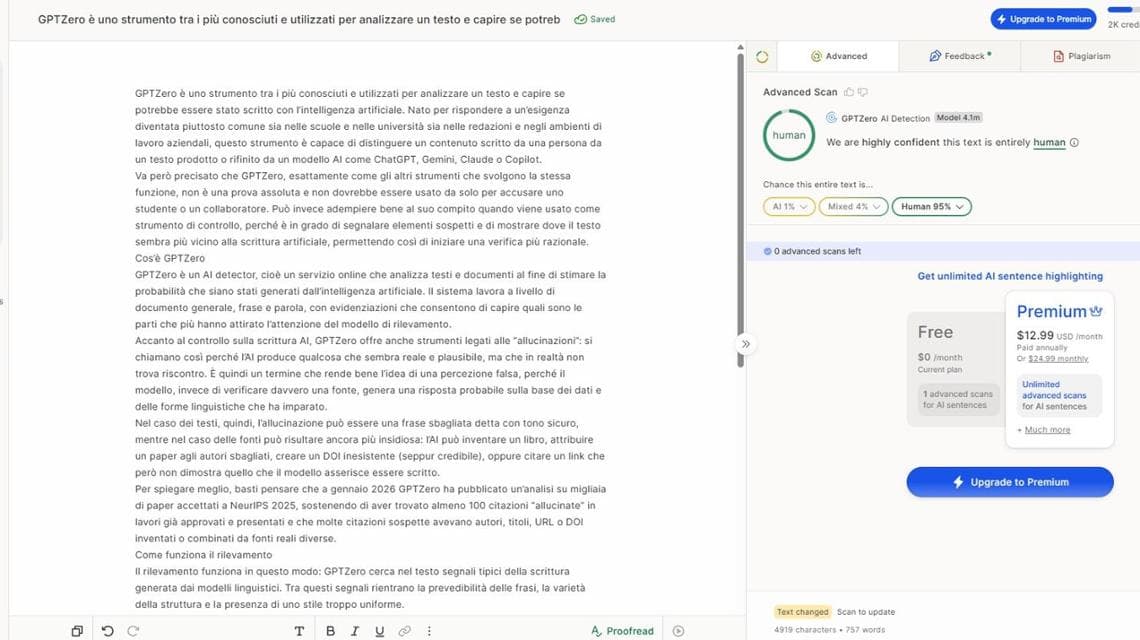Click the GPTZero AI Detection logo icon

coord(831,117)
